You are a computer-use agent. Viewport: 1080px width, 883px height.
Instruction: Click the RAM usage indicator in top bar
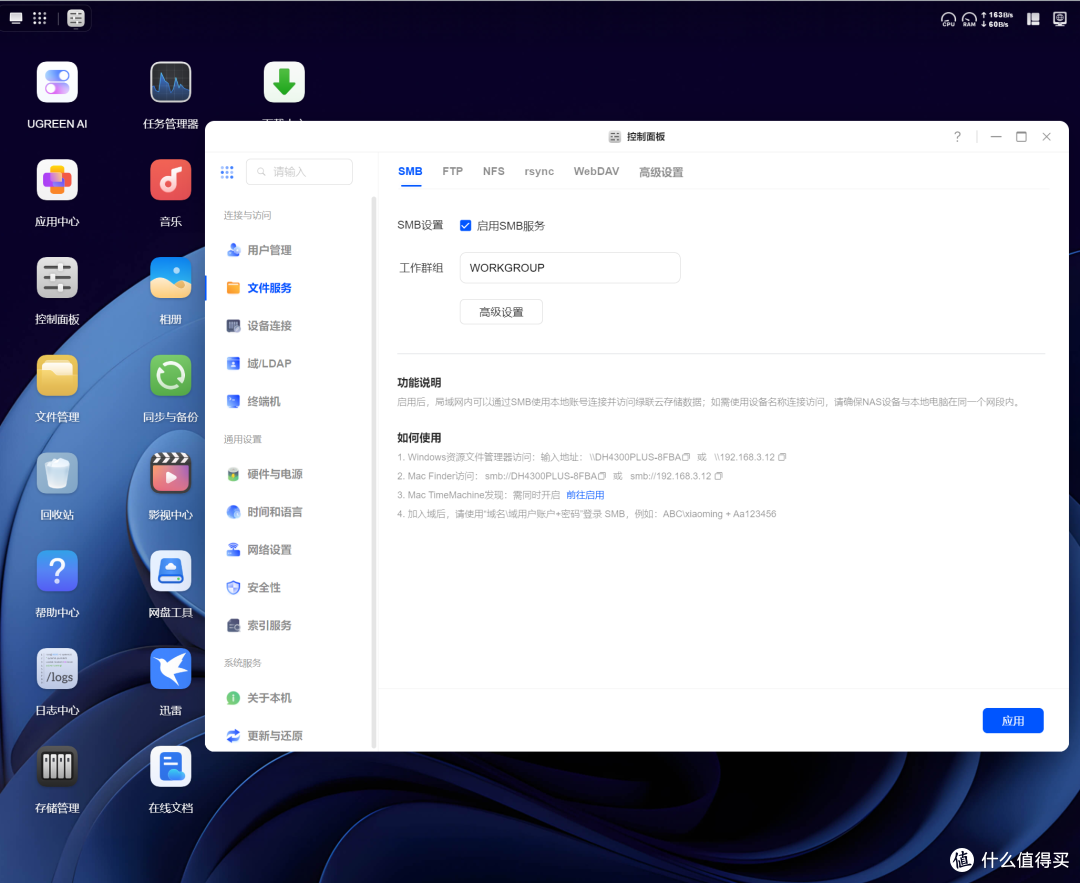(x=969, y=19)
